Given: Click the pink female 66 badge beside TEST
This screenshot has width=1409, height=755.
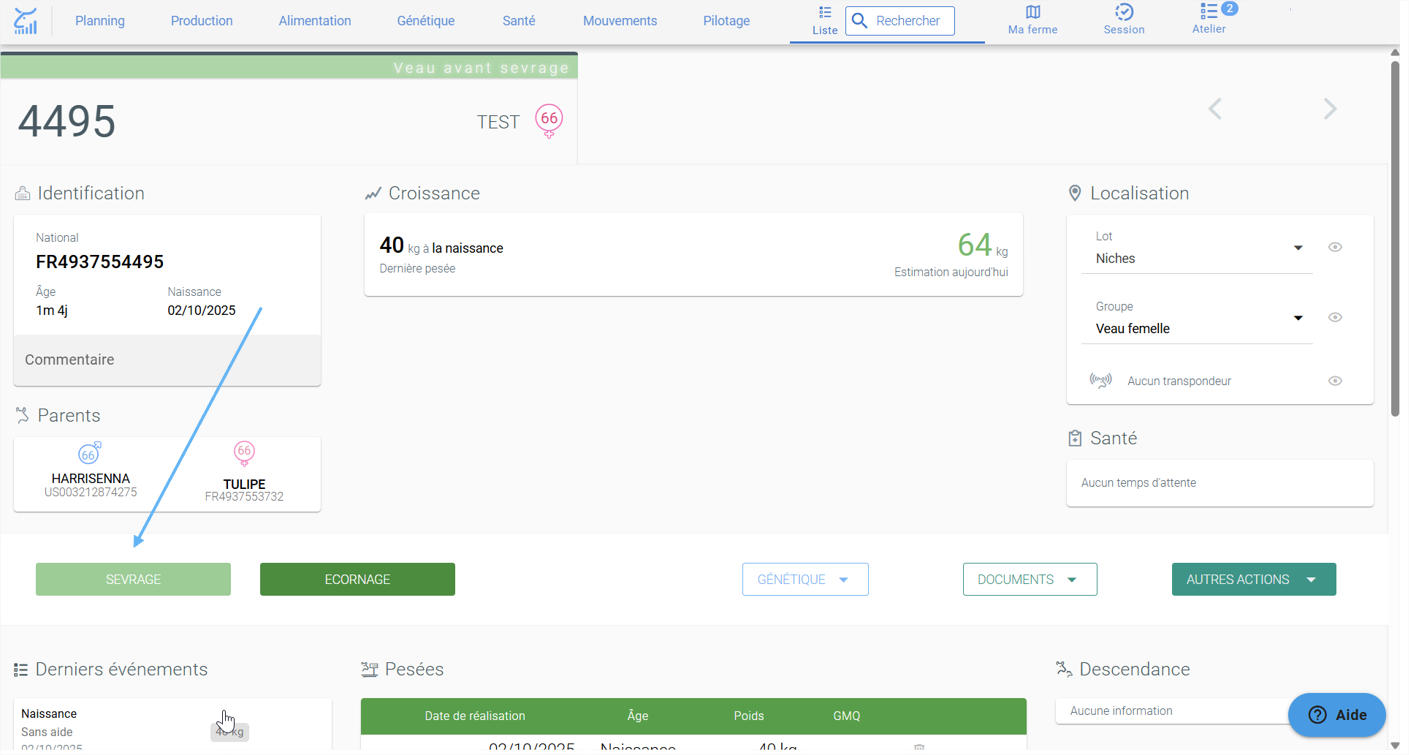Looking at the screenshot, I should pos(549,120).
